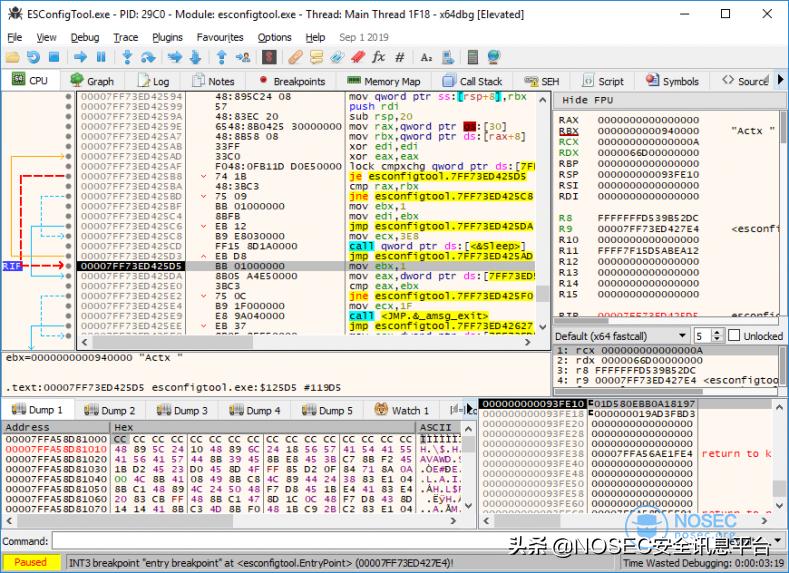Restart the debugged program via toolbar
Viewport: 789px width, 573px height.
[33, 57]
